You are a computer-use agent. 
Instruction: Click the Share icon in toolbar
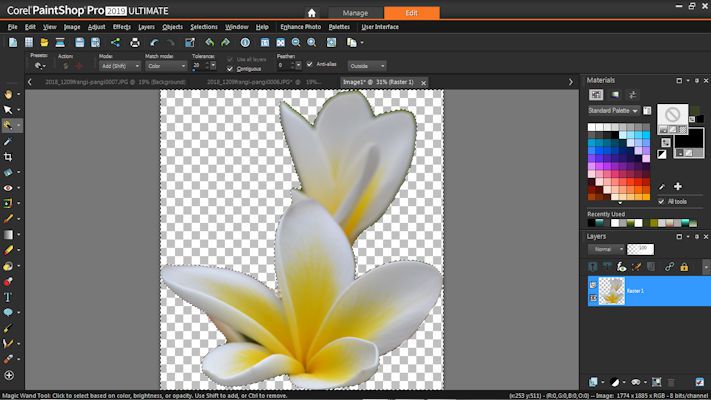(114, 42)
